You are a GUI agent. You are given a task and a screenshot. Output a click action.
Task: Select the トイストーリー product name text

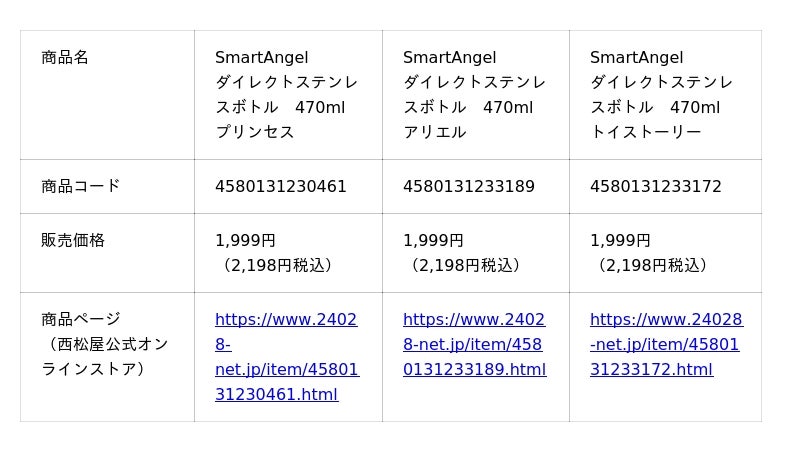click(645, 132)
